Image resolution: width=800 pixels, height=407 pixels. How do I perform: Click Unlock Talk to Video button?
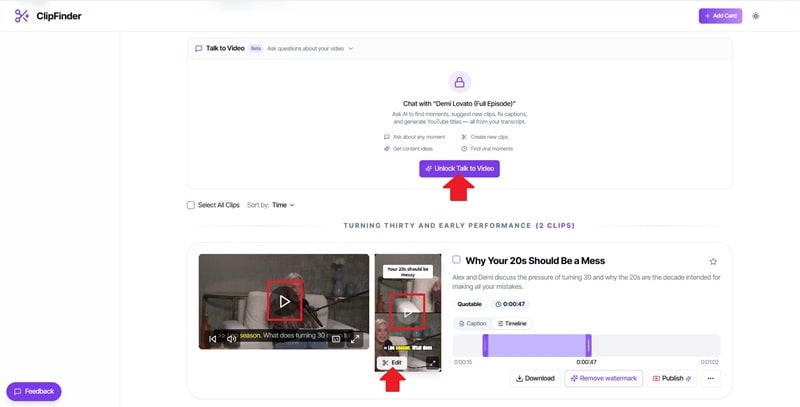459,168
